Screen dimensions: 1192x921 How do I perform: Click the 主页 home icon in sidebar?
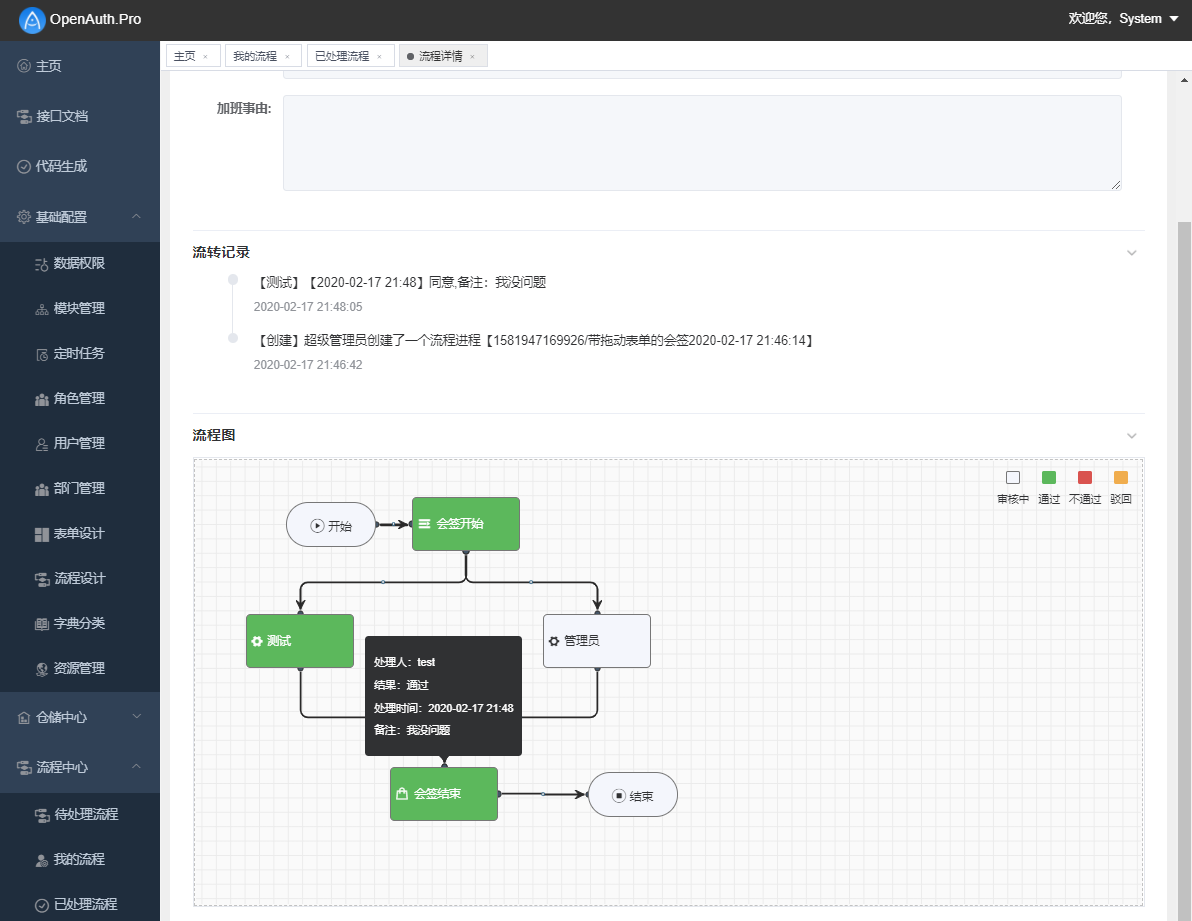click(24, 66)
